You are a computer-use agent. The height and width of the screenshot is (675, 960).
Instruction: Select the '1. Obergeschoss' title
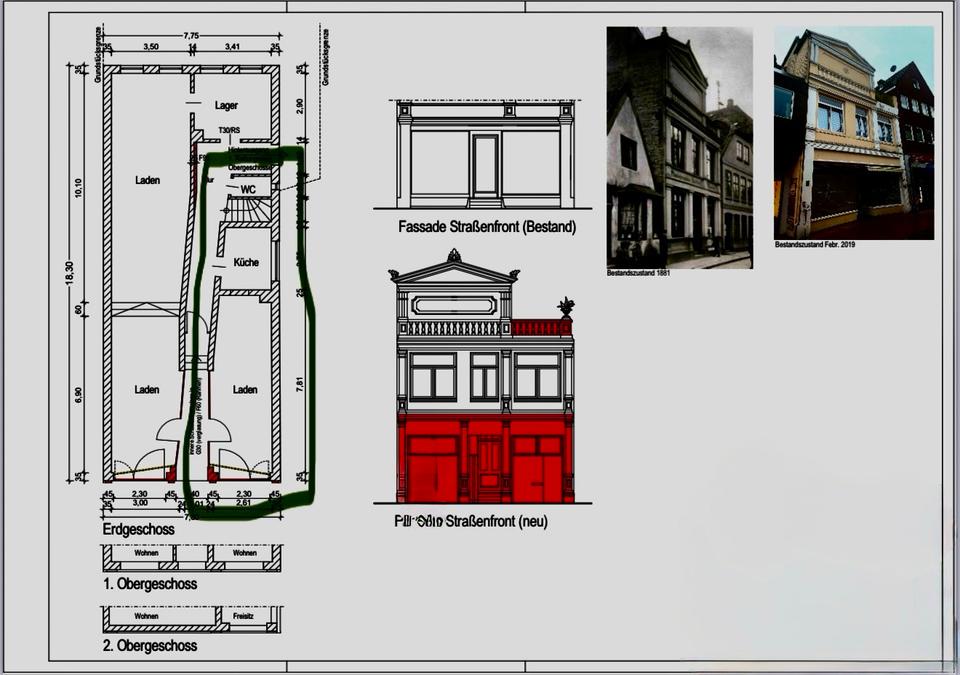click(149, 584)
